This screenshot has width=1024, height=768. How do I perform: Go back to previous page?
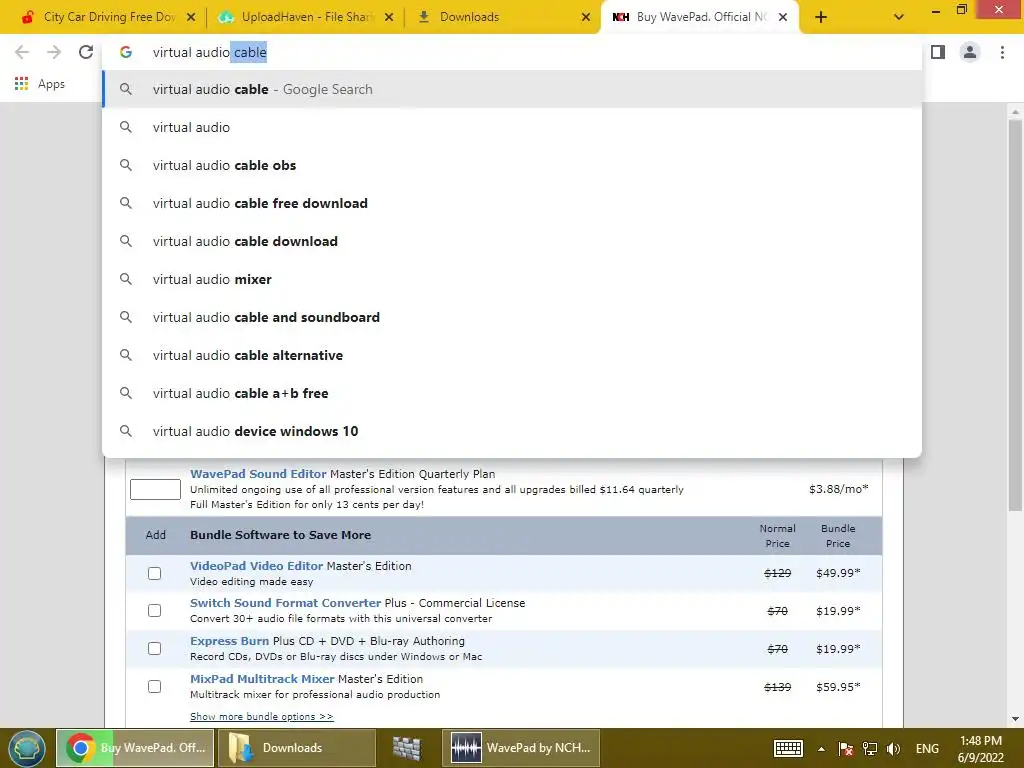22,52
